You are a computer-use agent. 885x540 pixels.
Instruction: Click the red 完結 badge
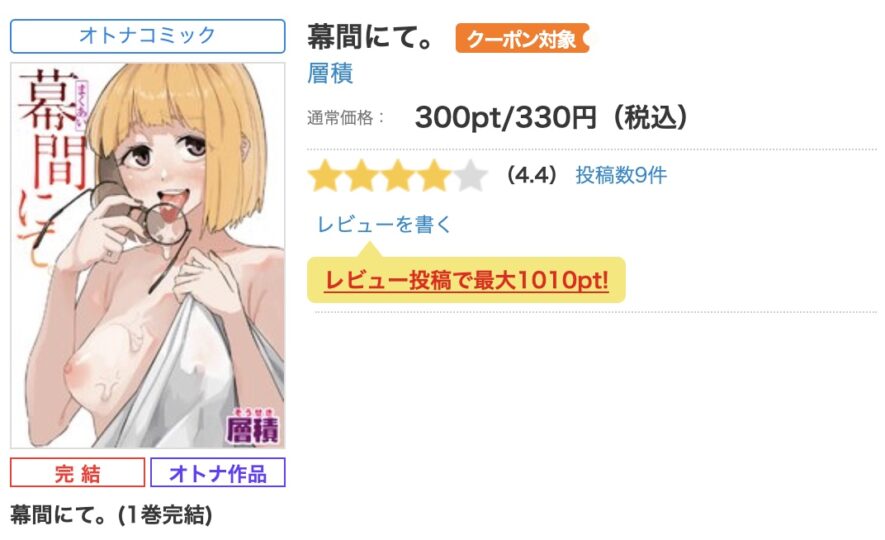pyautogui.click(x=77, y=473)
